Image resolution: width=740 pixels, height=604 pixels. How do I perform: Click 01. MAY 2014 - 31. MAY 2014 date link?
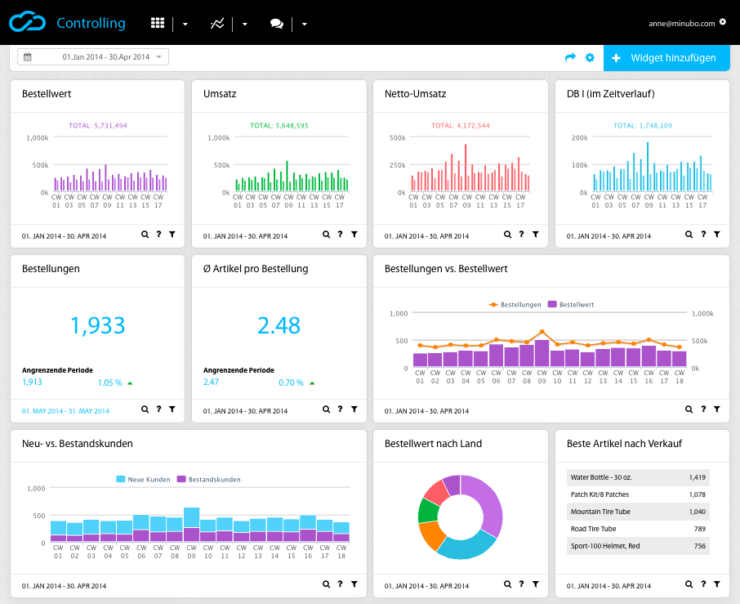[65, 411]
